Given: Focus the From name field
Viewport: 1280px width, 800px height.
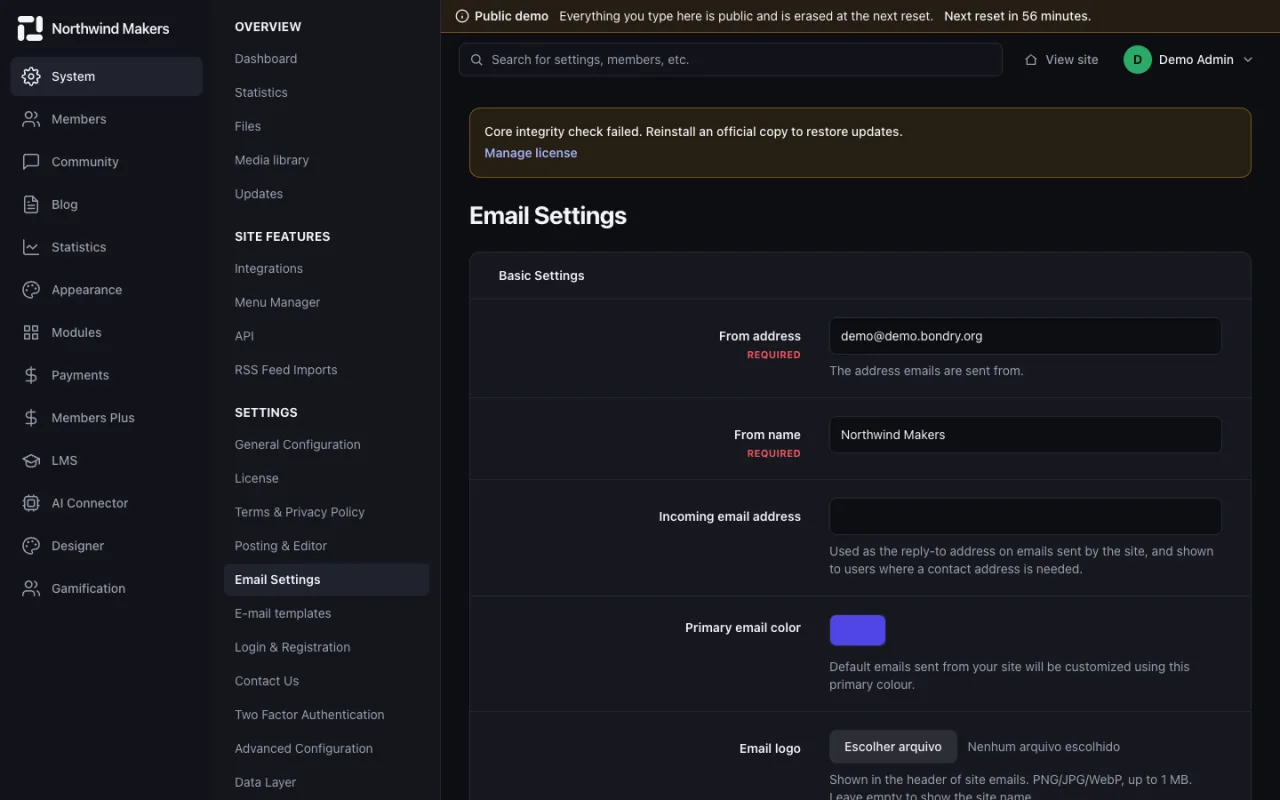Looking at the screenshot, I should 1025,435.
